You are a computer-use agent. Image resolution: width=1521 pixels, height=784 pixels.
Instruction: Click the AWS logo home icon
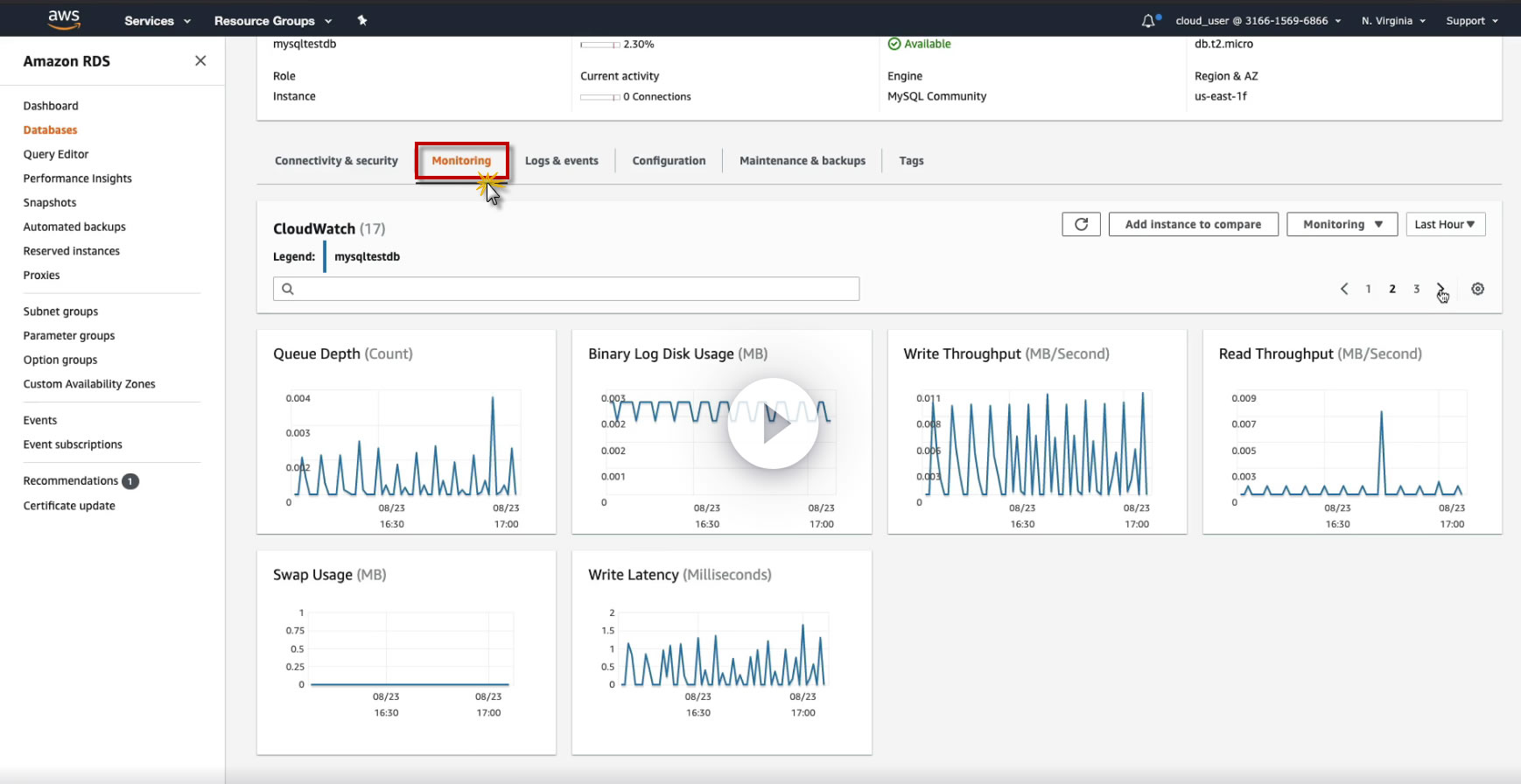[x=63, y=19]
